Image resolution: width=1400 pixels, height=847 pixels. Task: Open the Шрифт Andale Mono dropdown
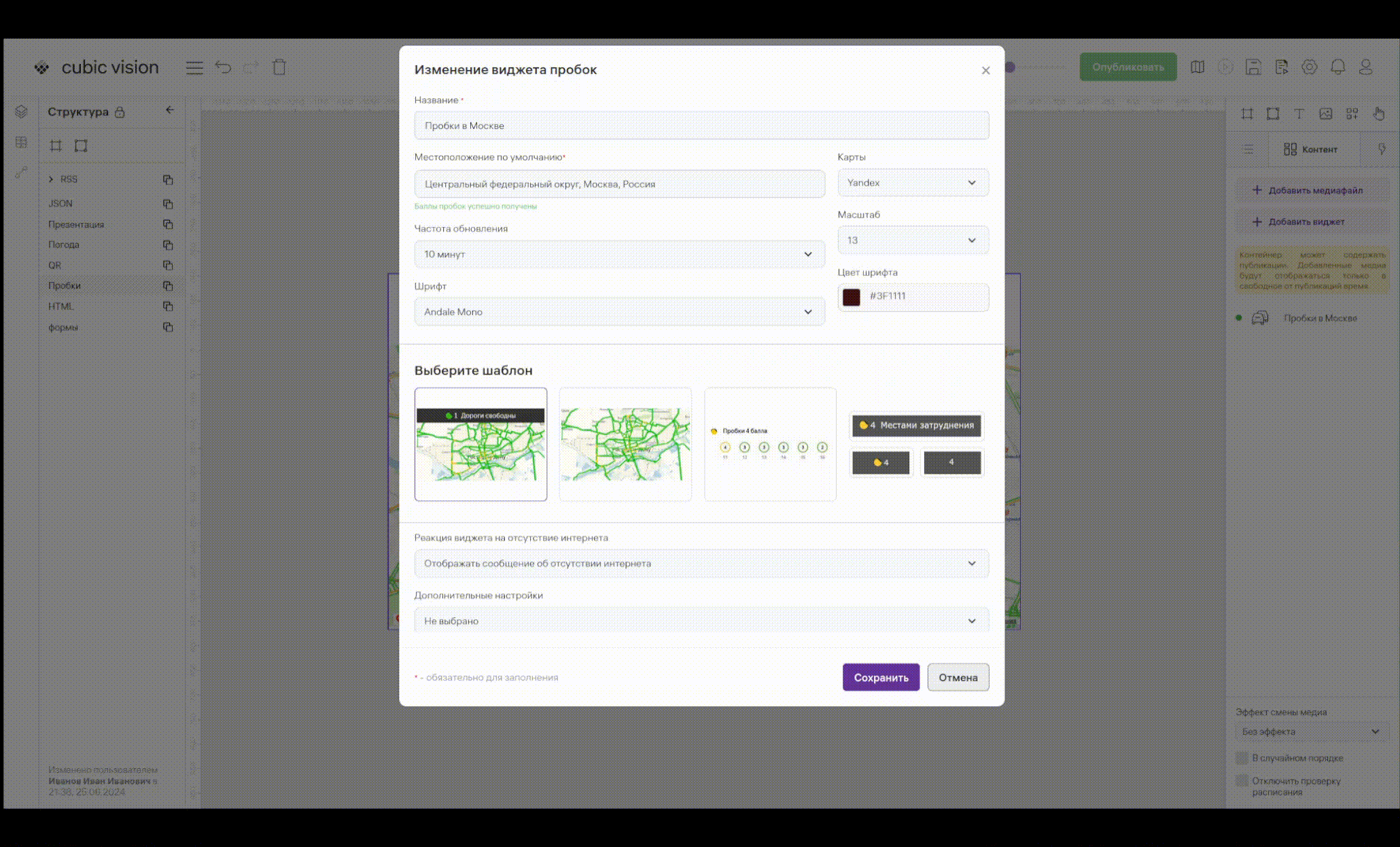coord(619,312)
